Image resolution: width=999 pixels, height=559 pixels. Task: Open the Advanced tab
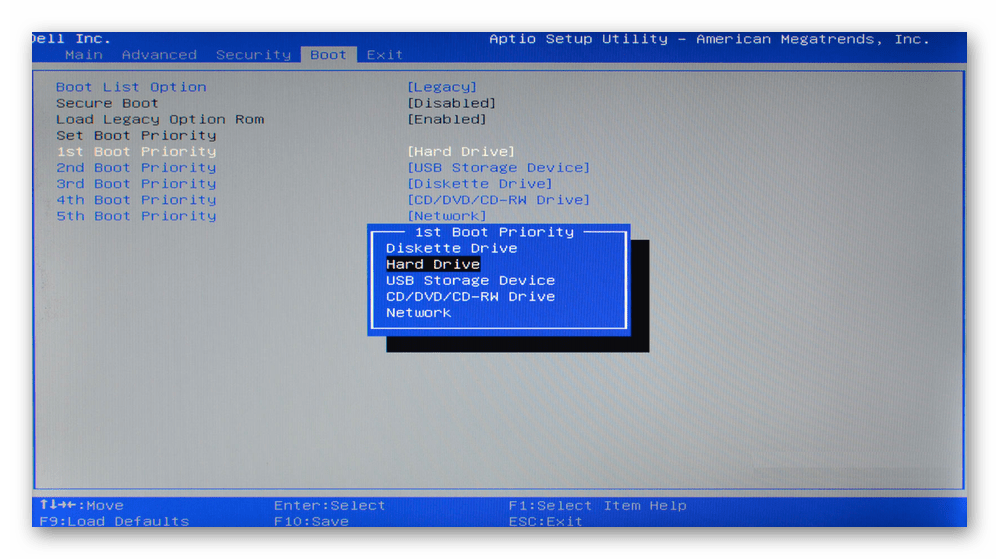159,55
